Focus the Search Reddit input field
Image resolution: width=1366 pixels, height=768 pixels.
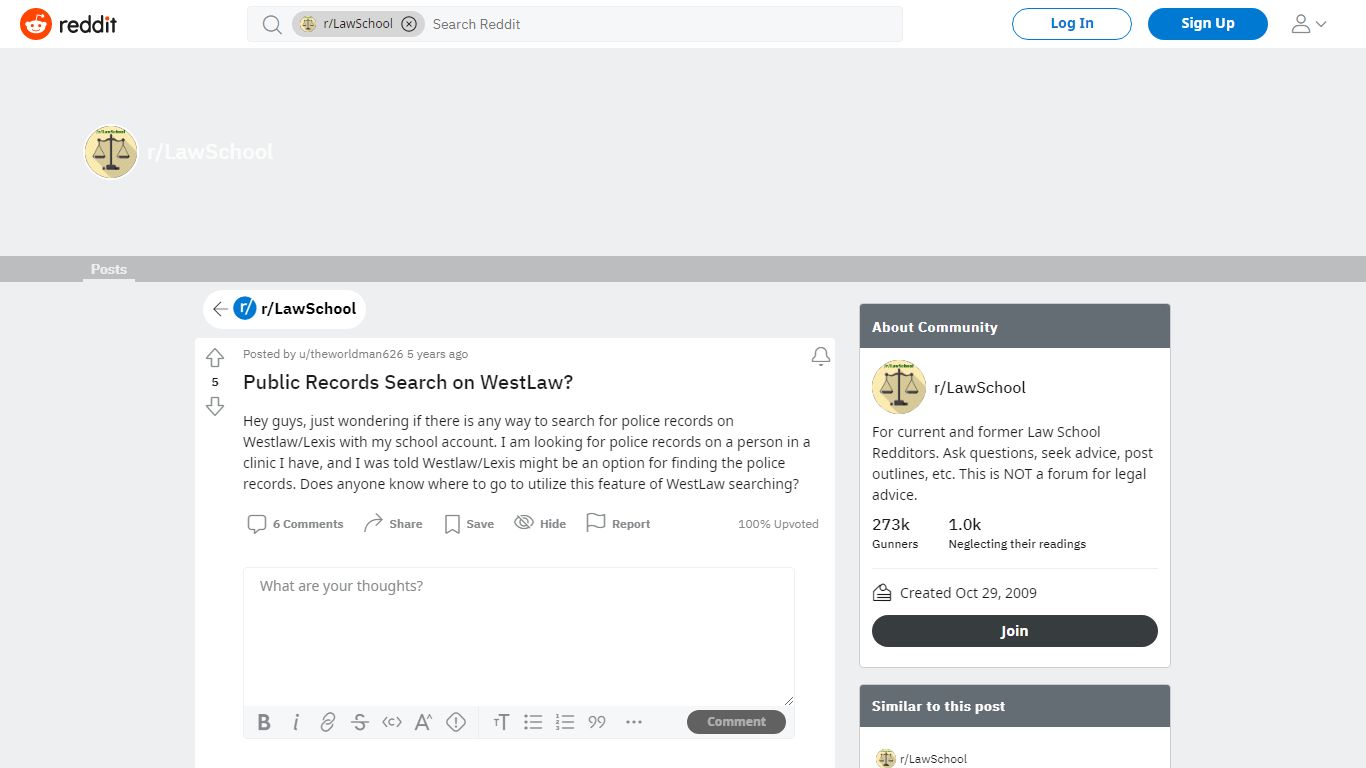662,24
